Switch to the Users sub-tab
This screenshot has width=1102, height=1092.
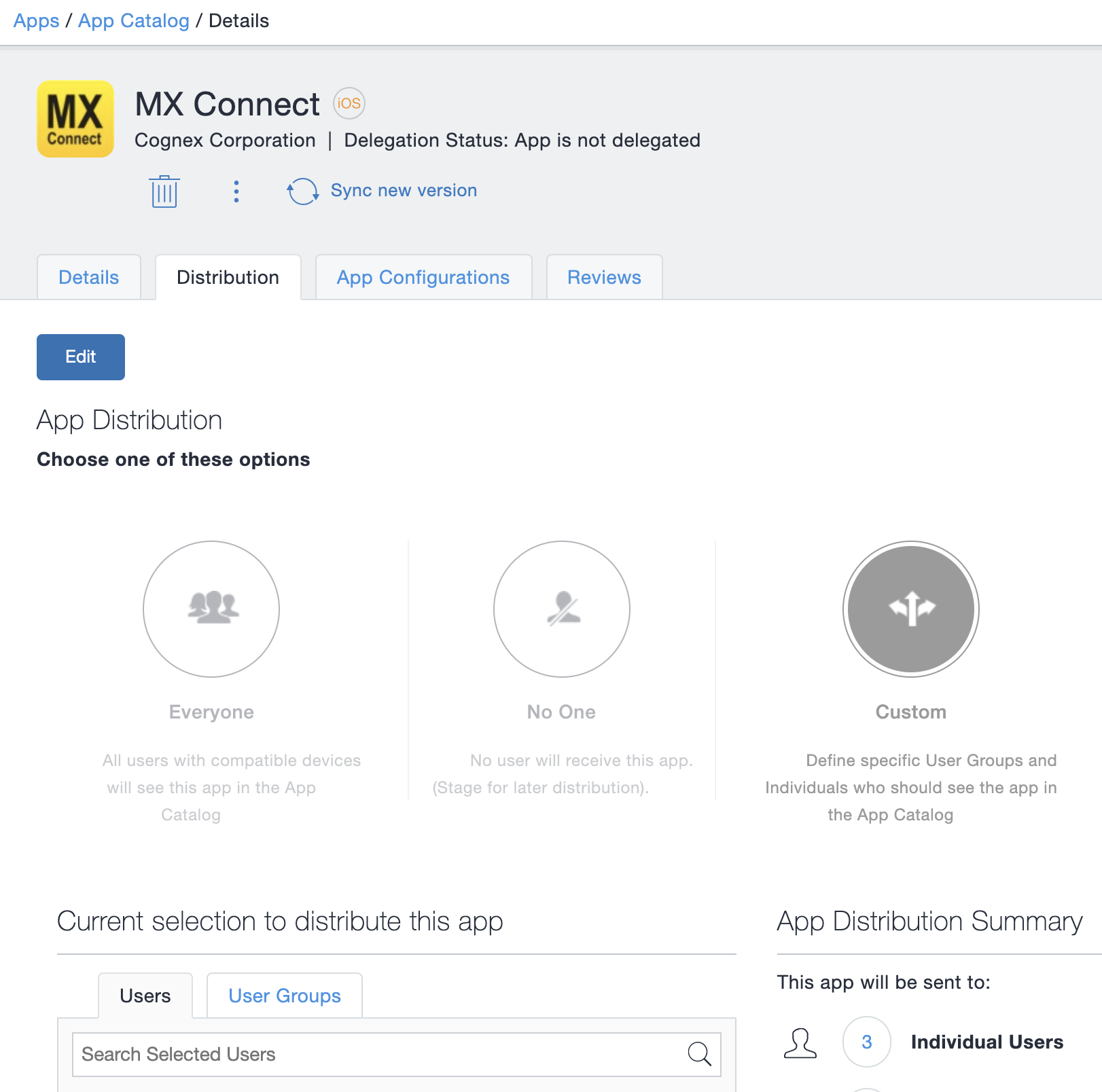145,996
